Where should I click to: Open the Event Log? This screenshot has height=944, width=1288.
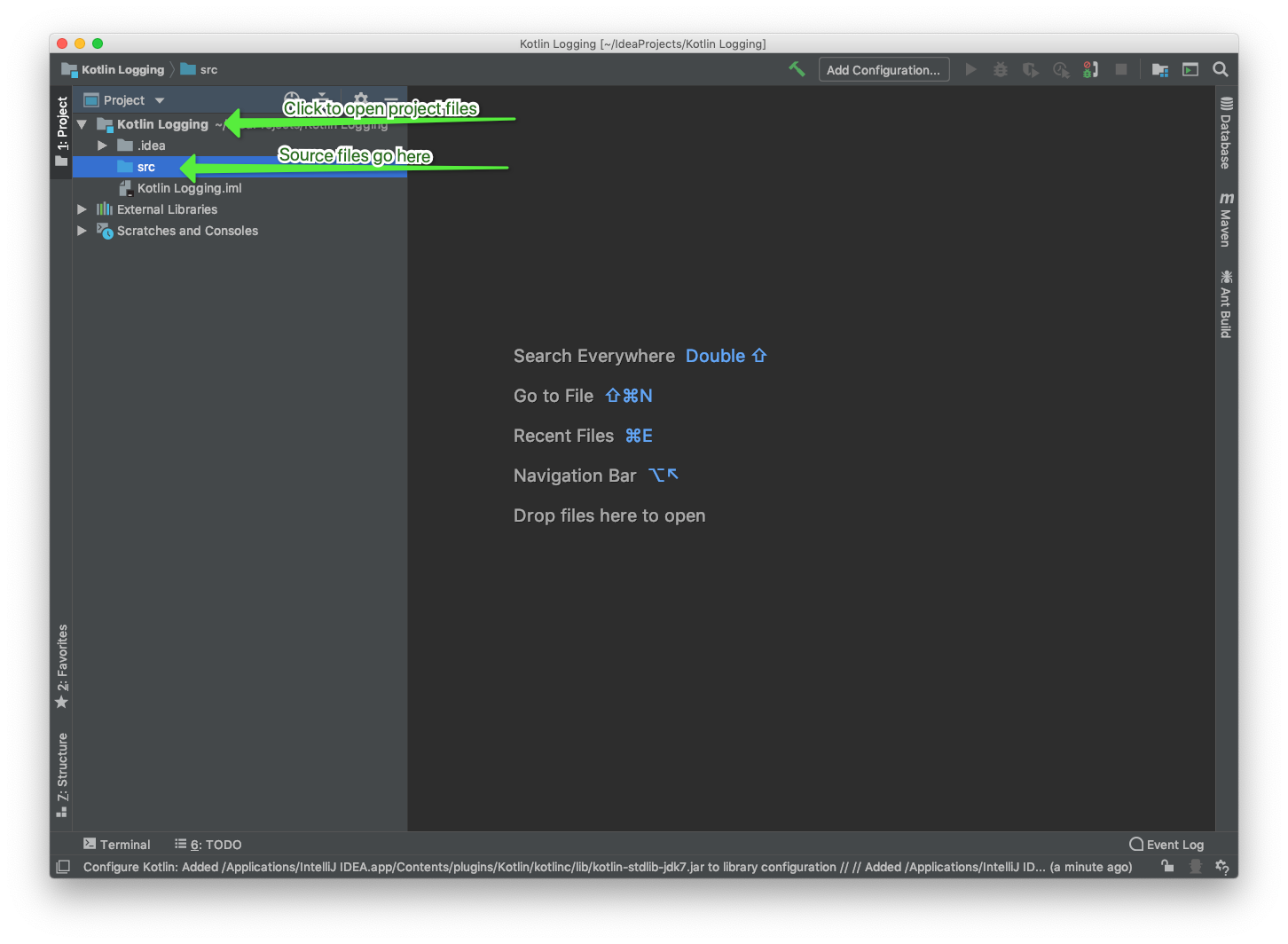tap(1166, 845)
